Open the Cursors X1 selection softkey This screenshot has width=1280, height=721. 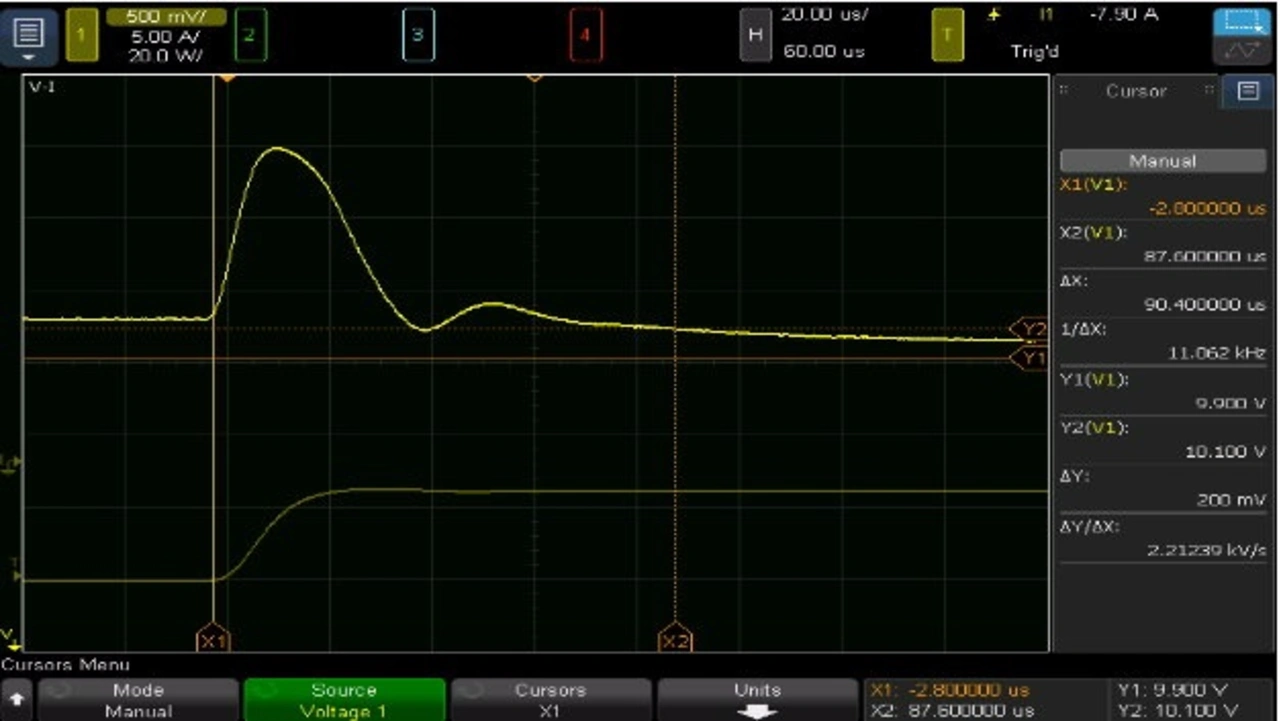[x=550, y=700]
